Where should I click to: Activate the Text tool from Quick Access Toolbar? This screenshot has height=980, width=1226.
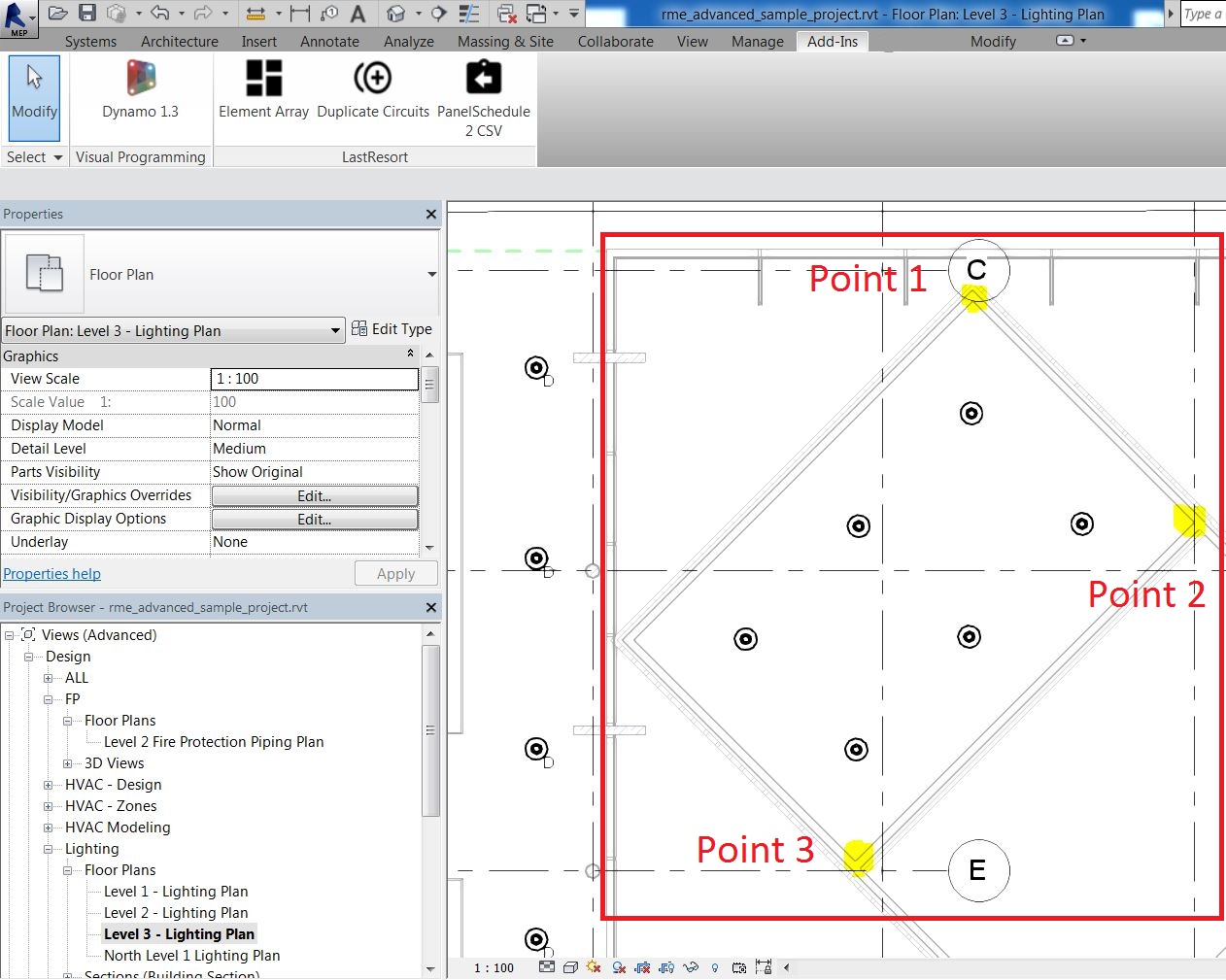[x=358, y=14]
